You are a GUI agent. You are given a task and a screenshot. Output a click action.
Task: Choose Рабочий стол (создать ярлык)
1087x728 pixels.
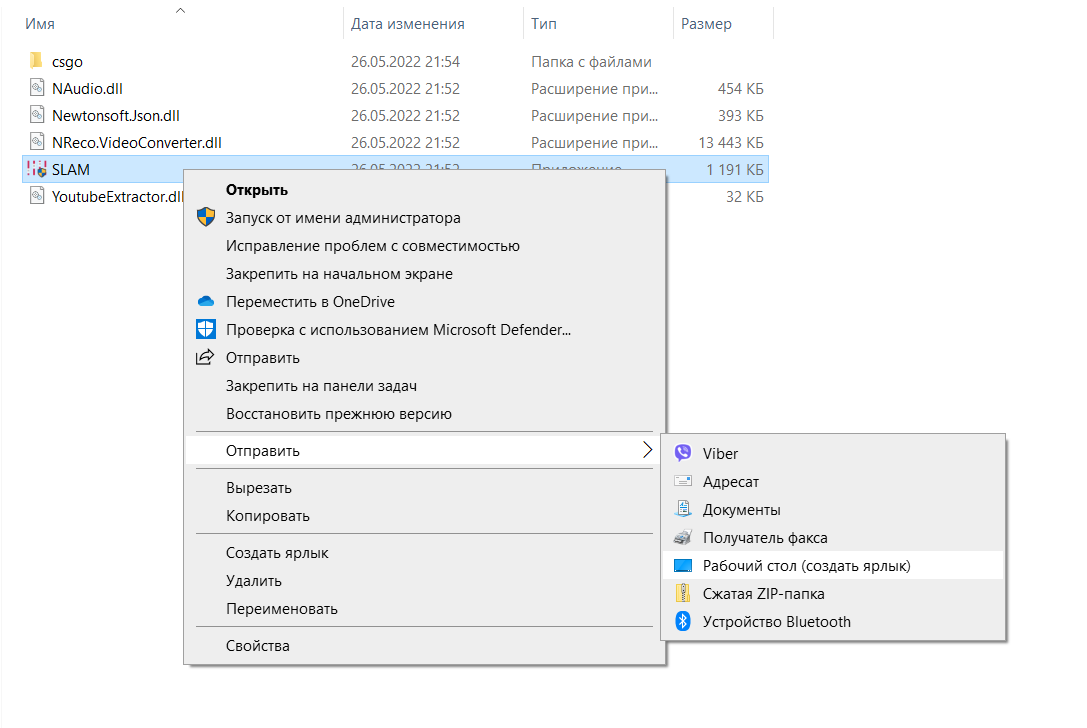tap(806, 566)
